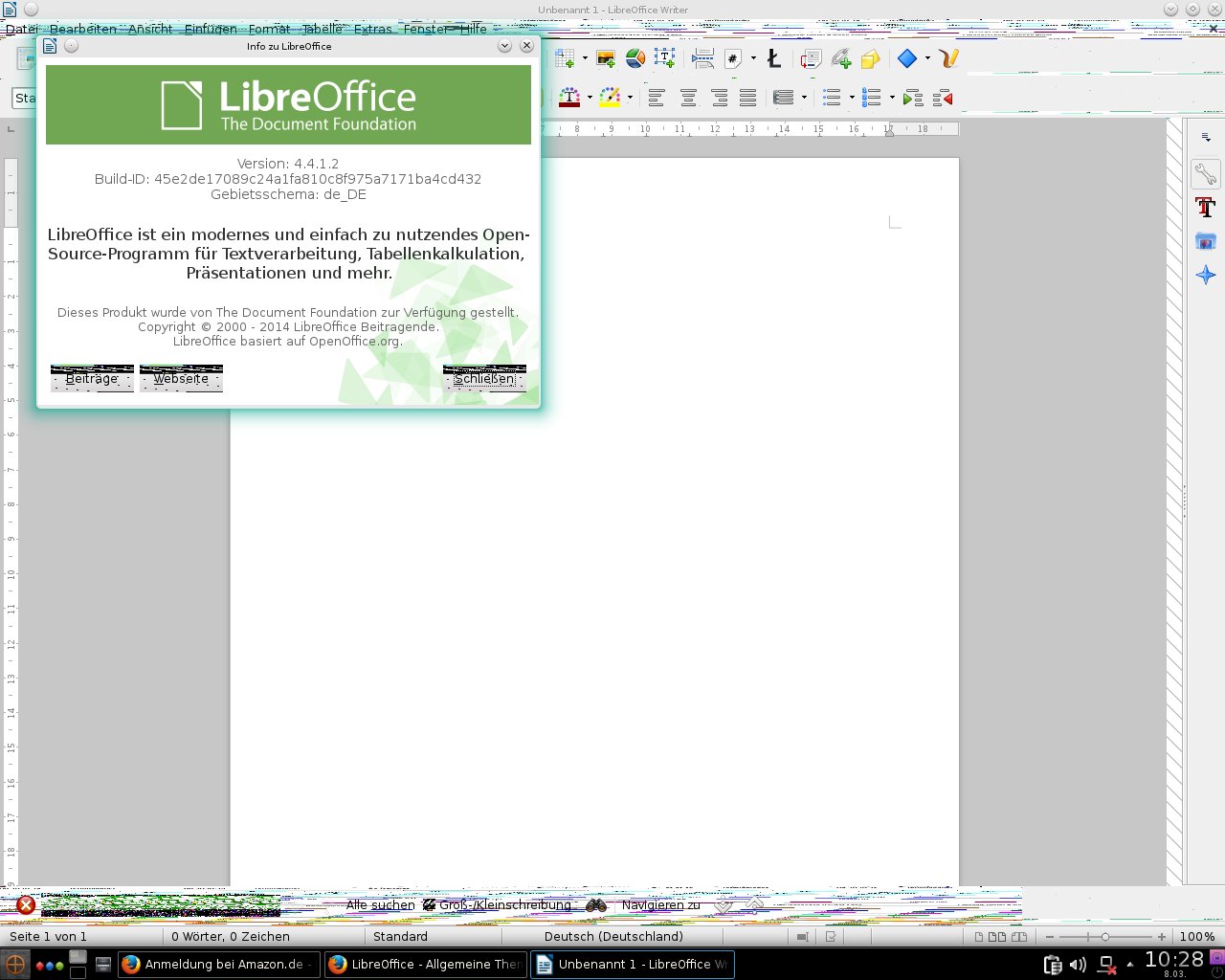Toggle the Show Draw Functions pencil icon

point(948,58)
